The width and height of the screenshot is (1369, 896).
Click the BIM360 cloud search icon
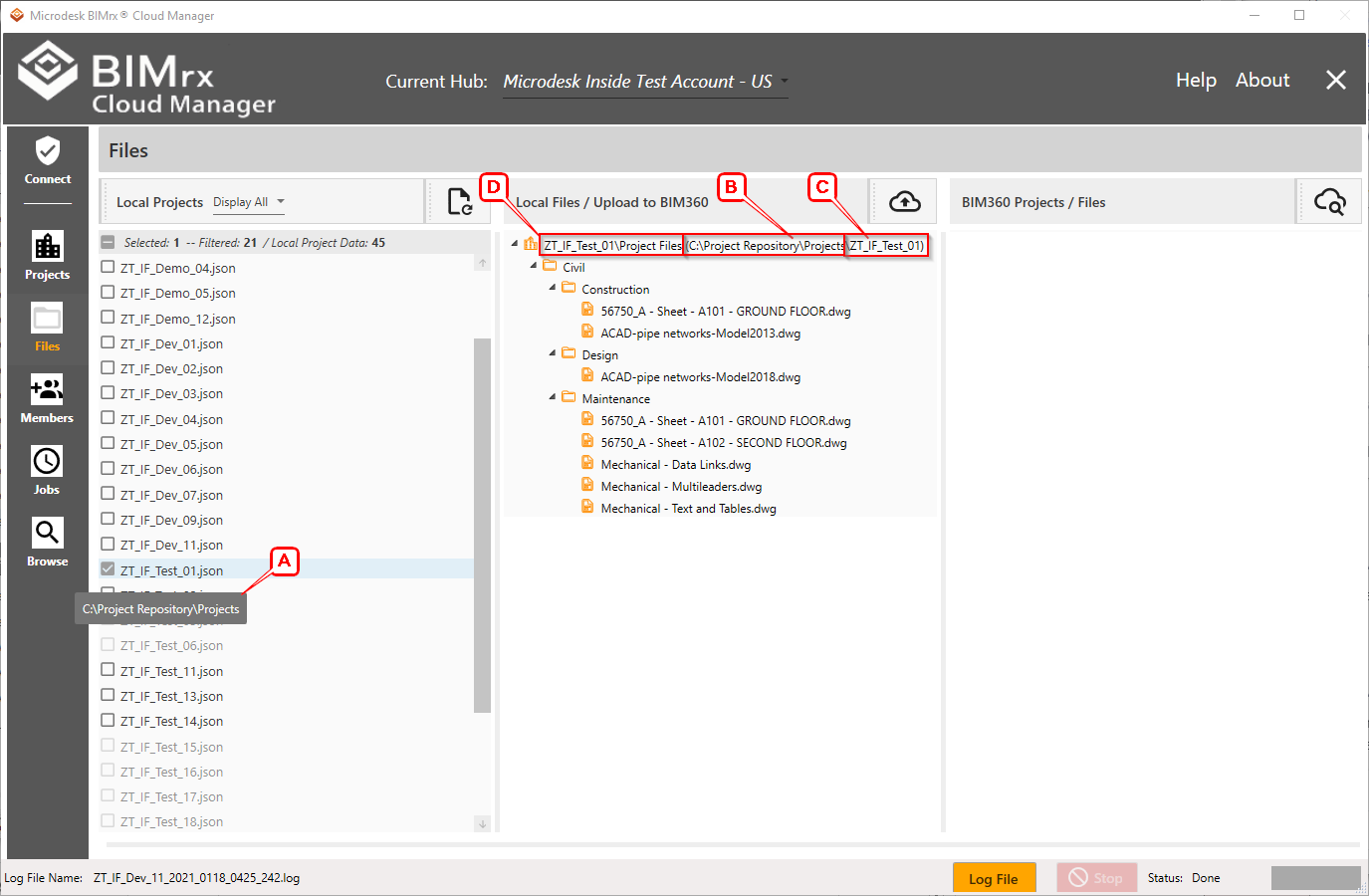pos(1329,202)
